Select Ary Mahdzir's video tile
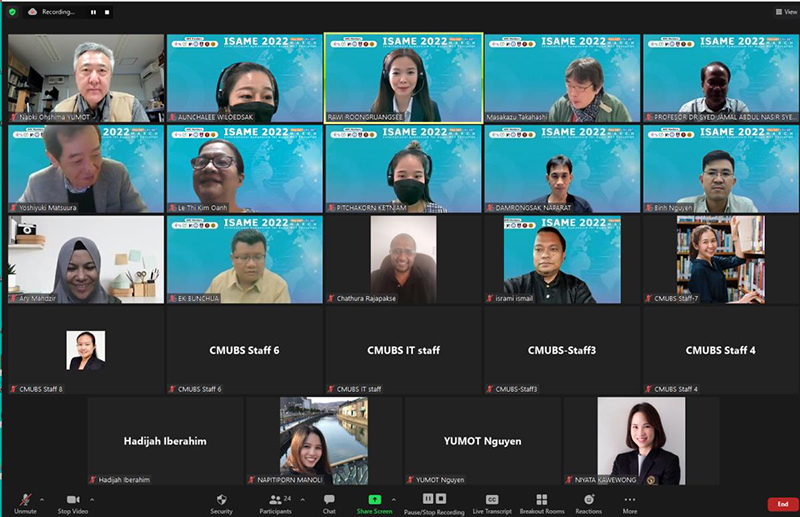Screen dimensions: 800x517 pos(86,260)
